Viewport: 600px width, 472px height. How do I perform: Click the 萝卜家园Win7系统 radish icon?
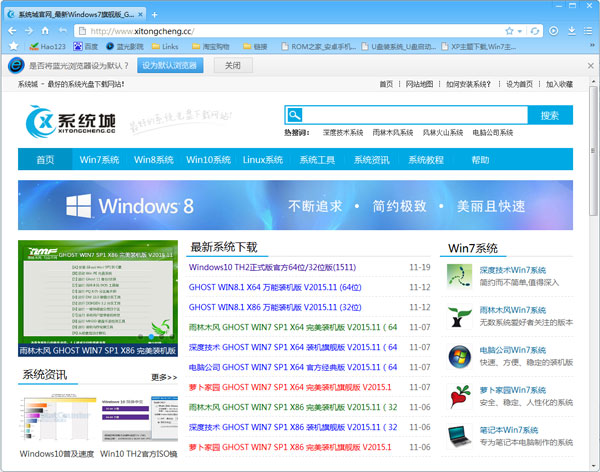click(460, 397)
